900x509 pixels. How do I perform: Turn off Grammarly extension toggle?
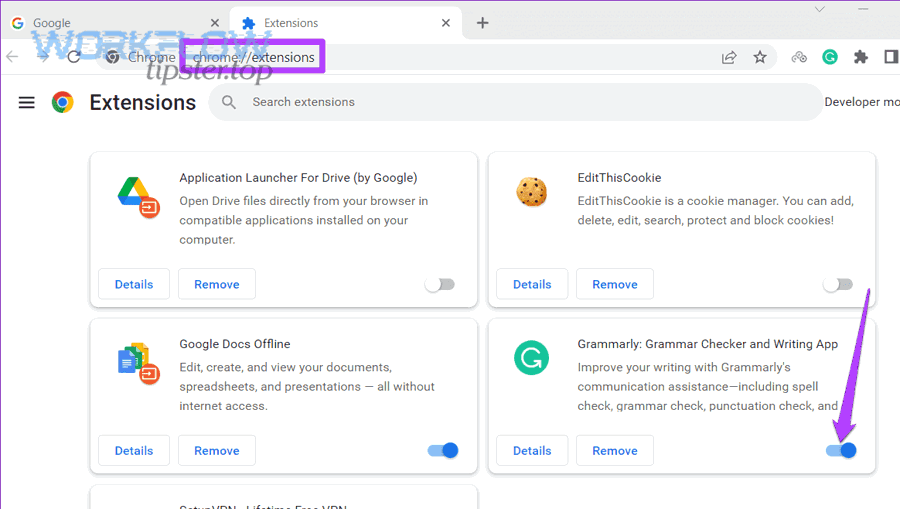pos(841,450)
